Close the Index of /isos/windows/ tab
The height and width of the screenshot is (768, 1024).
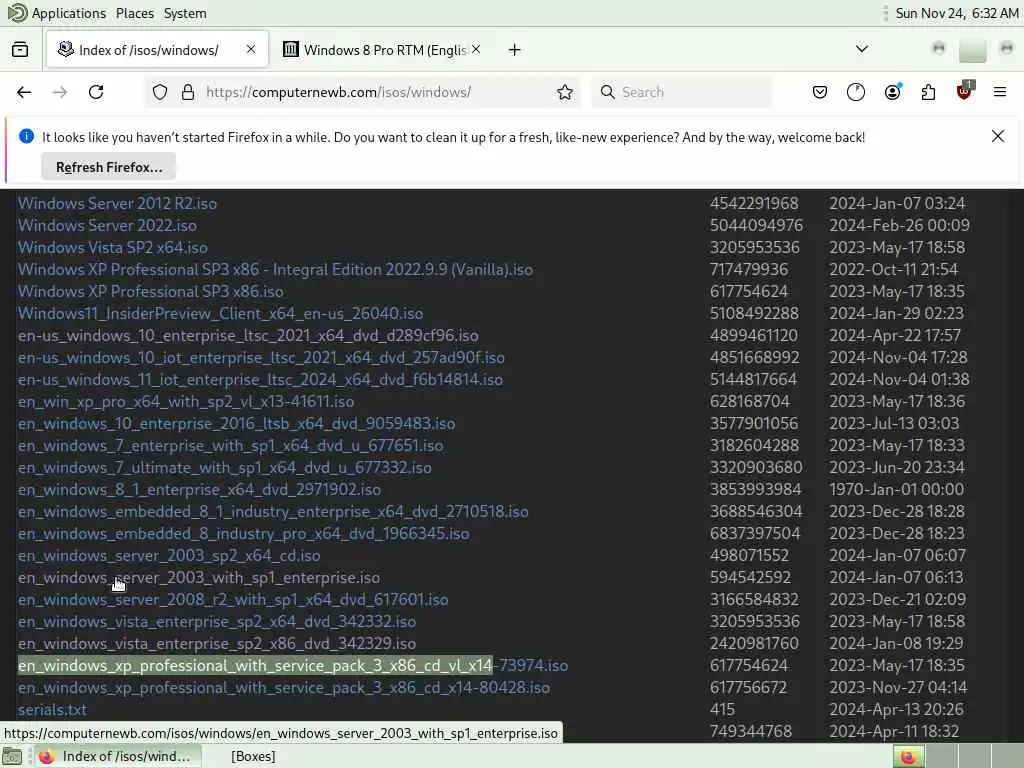pos(251,49)
